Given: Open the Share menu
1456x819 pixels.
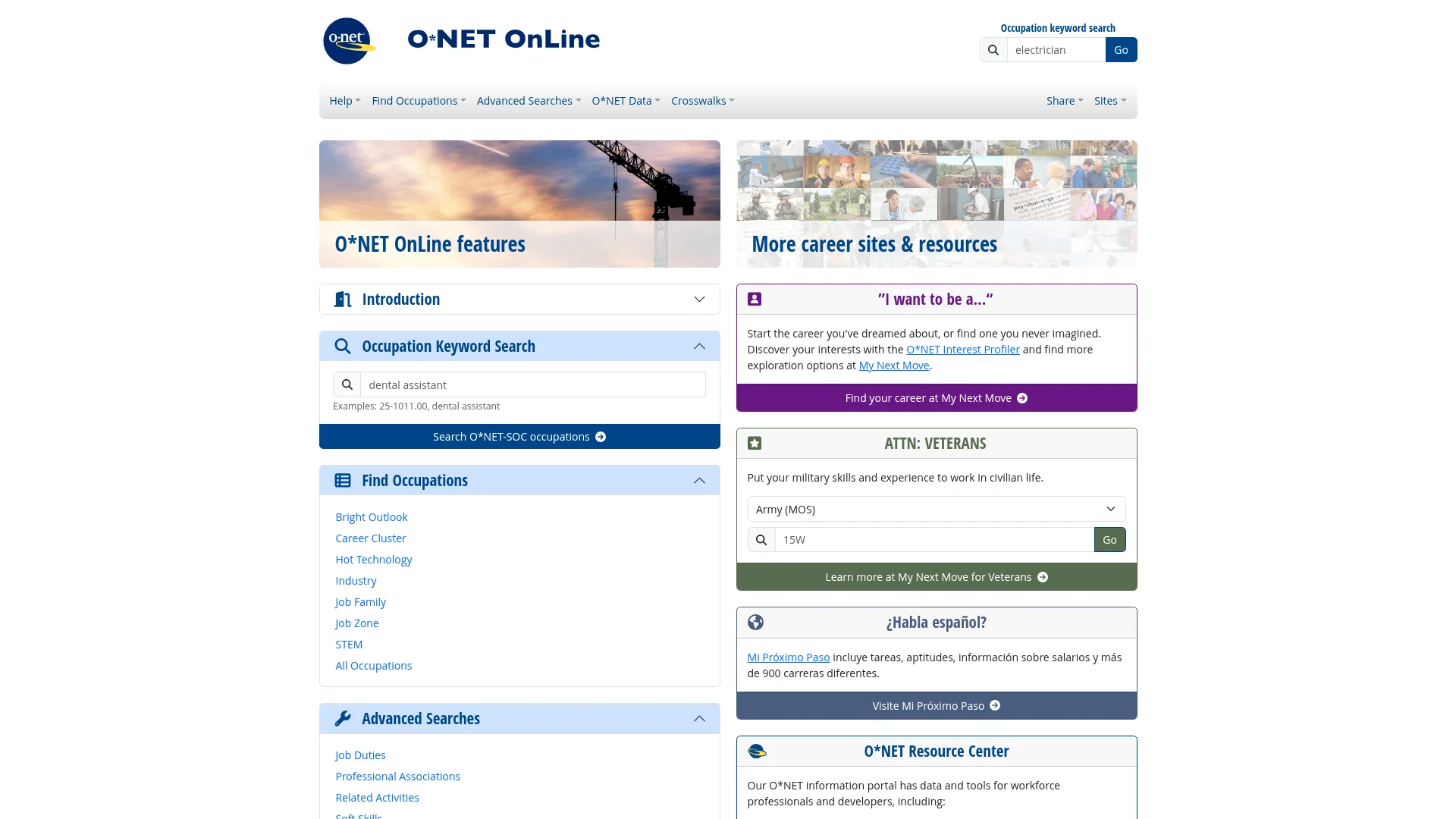Looking at the screenshot, I should [x=1065, y=101].
